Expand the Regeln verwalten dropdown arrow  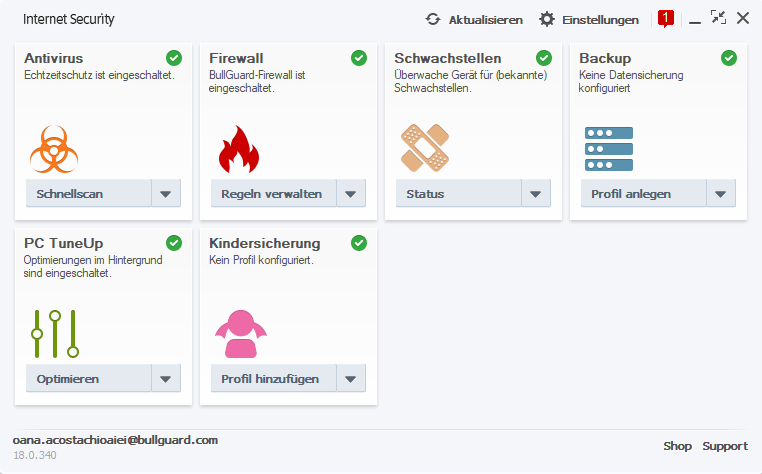coord(351,194)
